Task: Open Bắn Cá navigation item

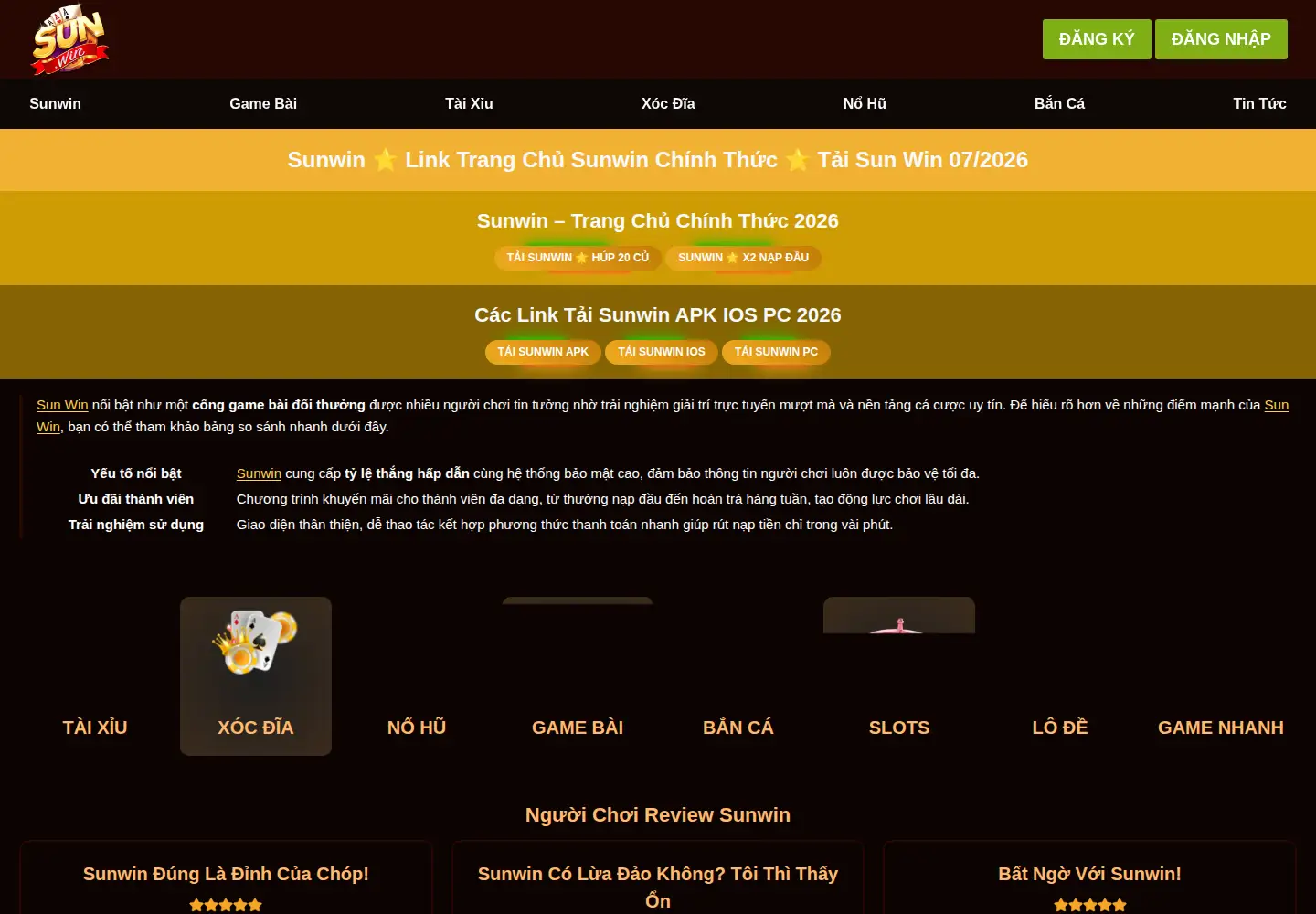Action: point(1059,103)
